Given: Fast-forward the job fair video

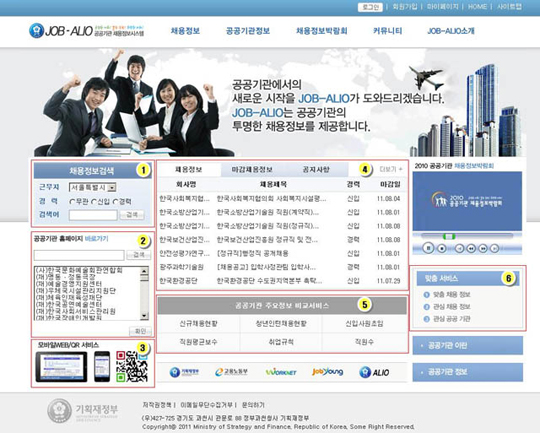Looking at the screenshot, I should coord(483,248).
